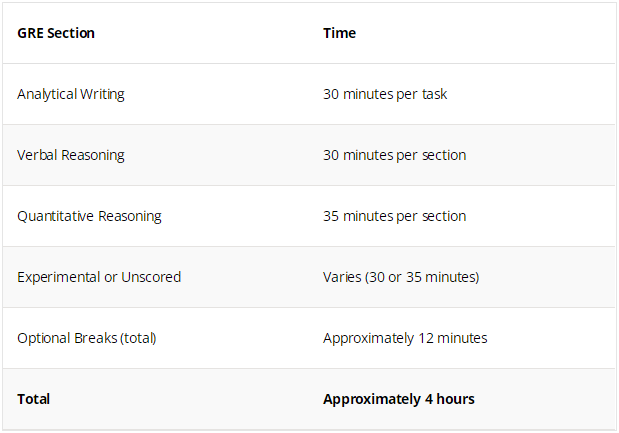
Task: Click the Approximately 12 minutes text
Action: 405,338
